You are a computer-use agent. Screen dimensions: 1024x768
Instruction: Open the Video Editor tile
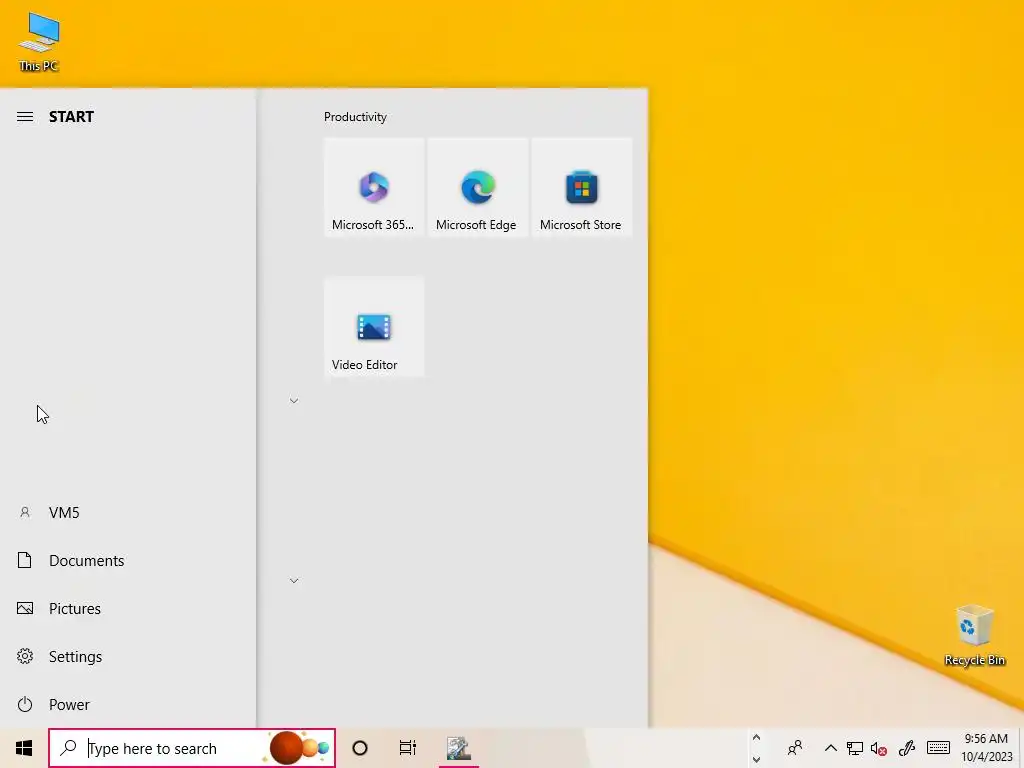click(374, 327)
